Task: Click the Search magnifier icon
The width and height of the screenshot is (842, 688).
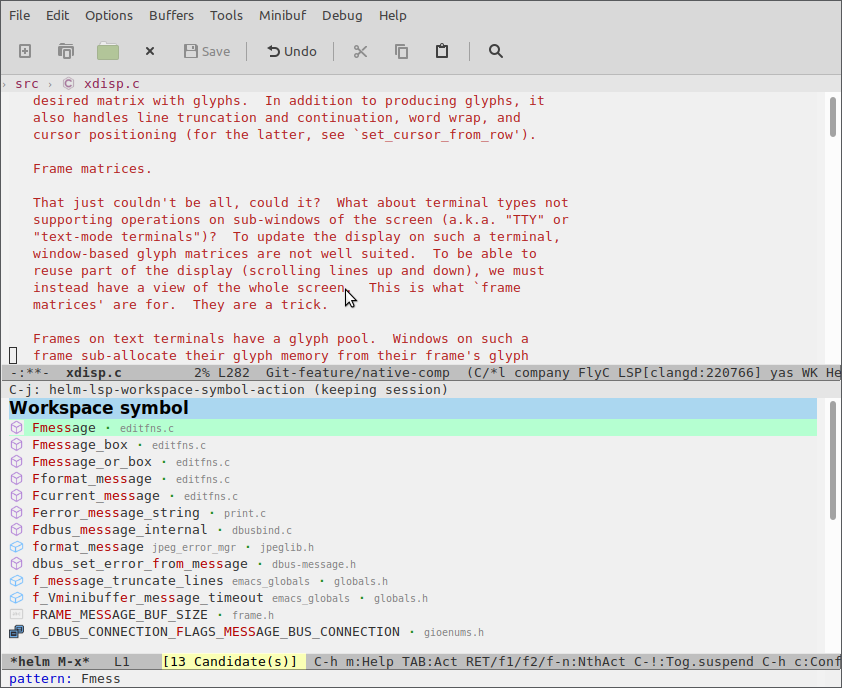Action: [x=495, y=51]
